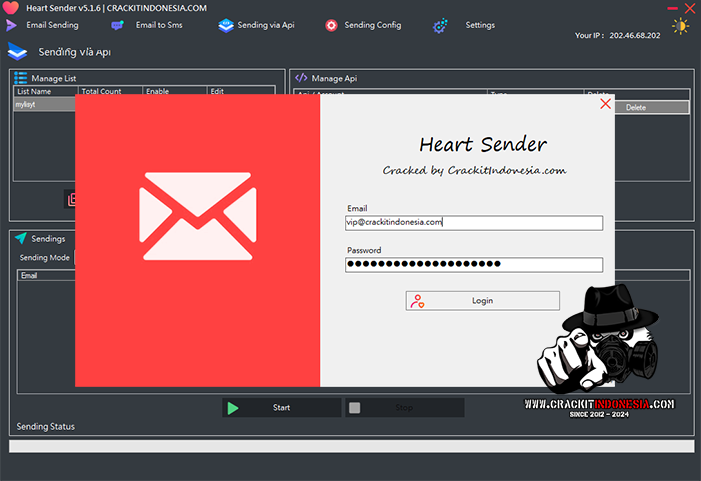Image resolution: width=701 pixels, height=481 pixels.
Task: Click the paper plane Sendings icon
Action: click(20, 238)
